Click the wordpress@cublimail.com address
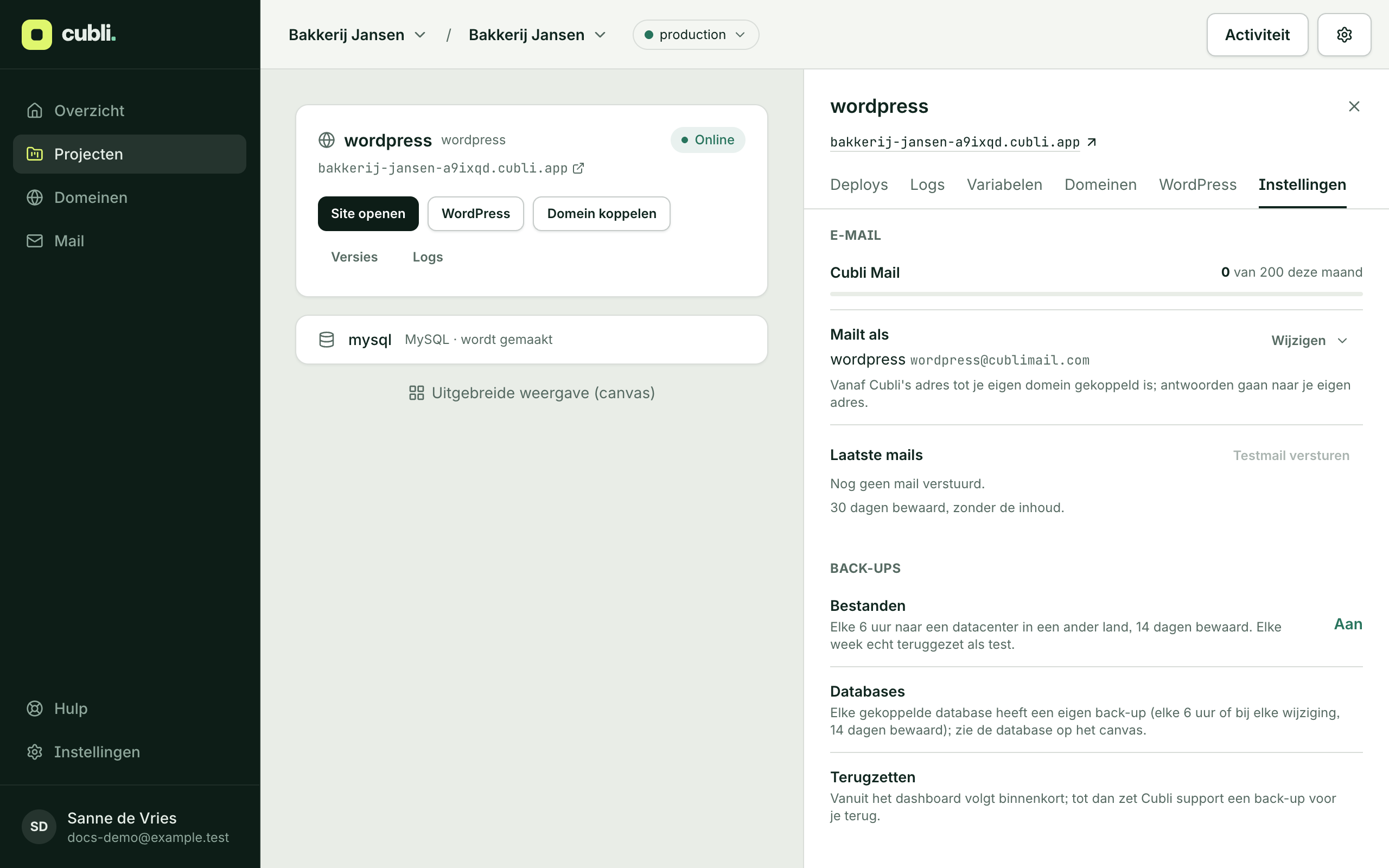 coord(999,360)
